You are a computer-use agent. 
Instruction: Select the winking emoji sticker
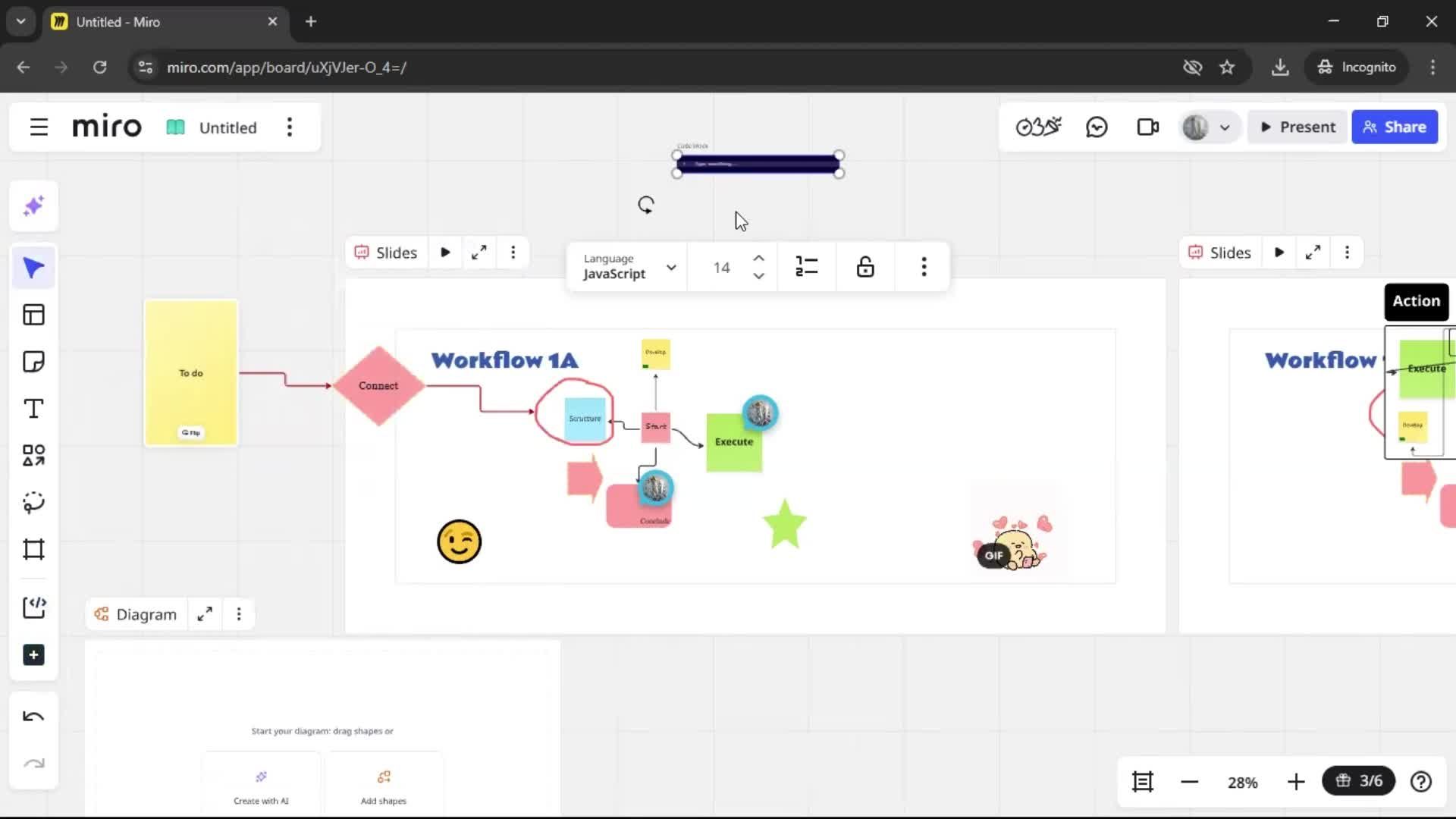(460, 541)
